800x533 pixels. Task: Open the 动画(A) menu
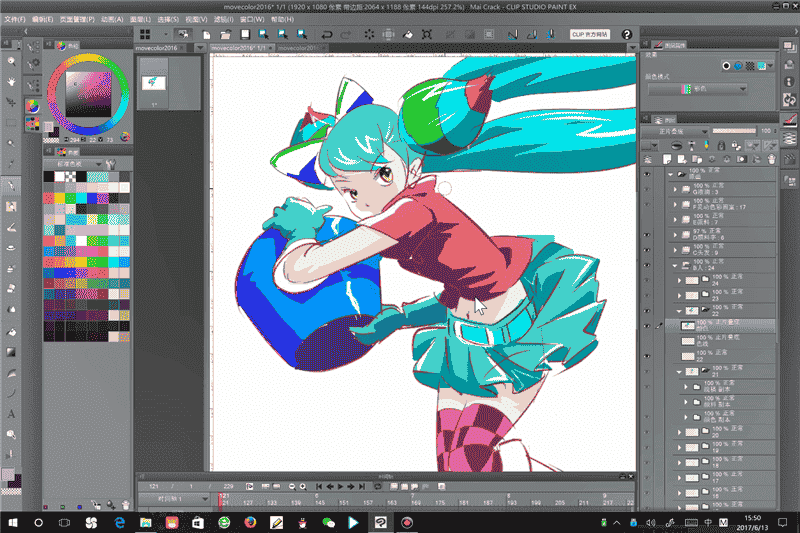112,19
